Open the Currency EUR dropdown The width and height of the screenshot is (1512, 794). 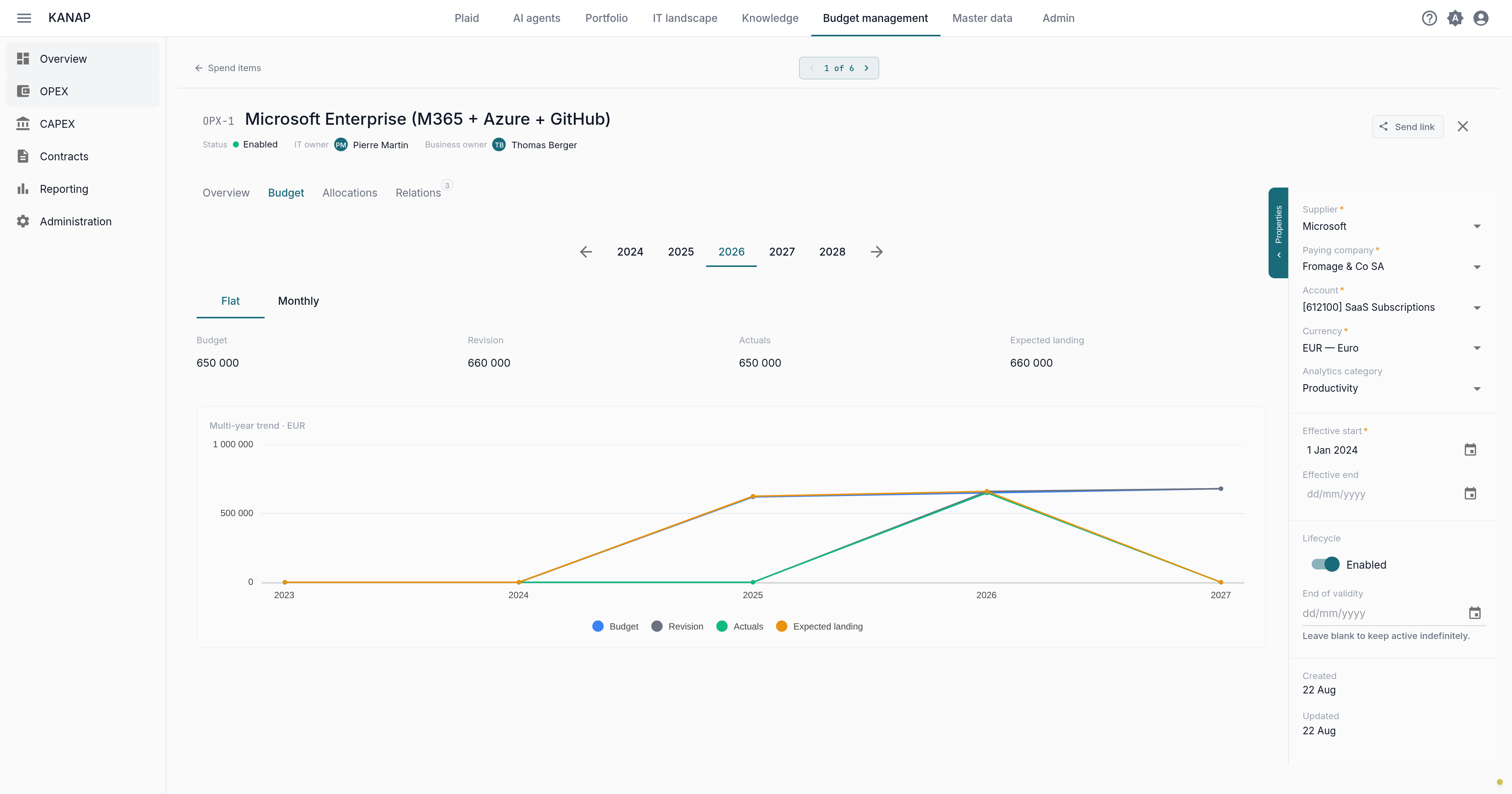click(1391, 348)
